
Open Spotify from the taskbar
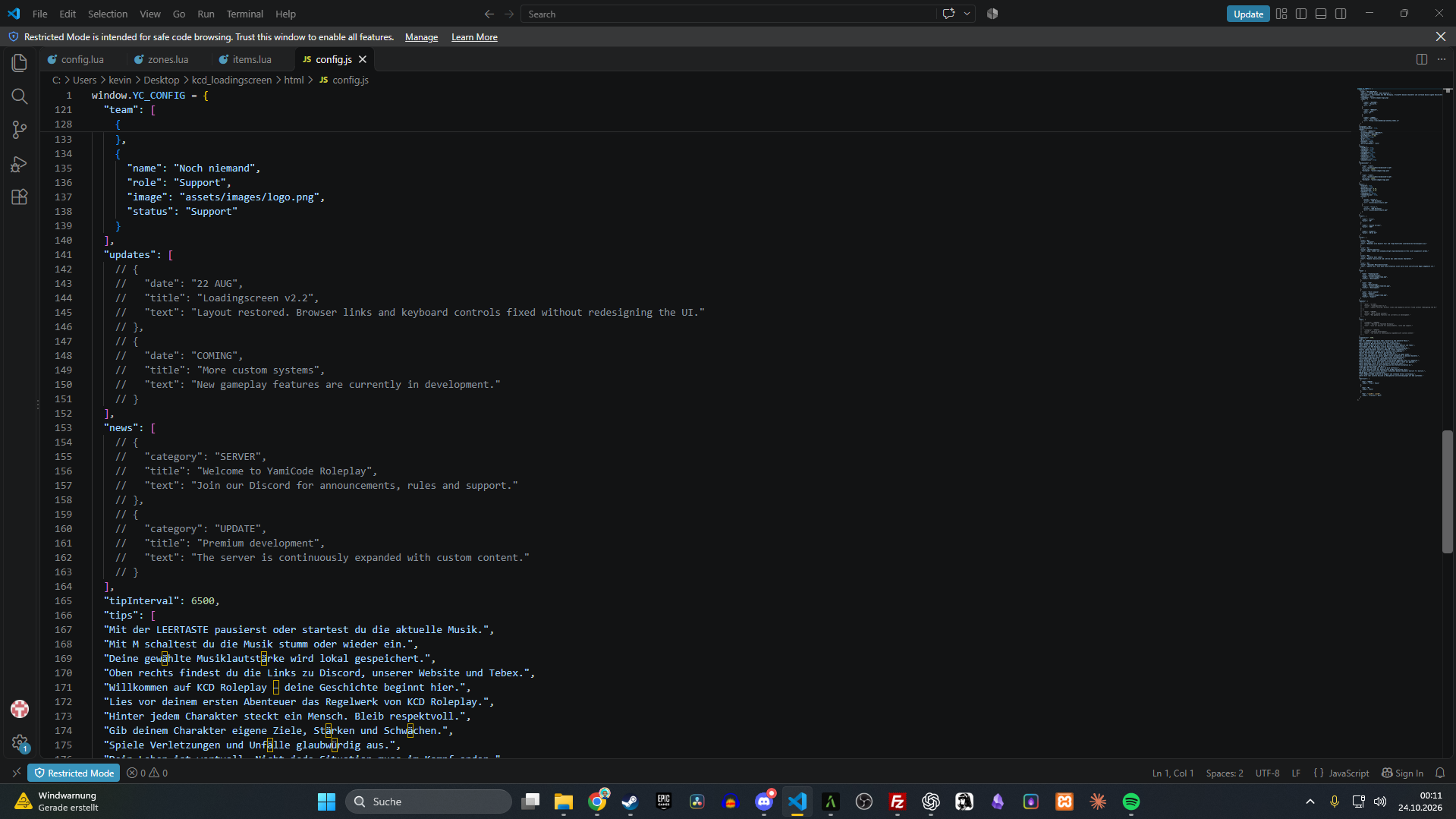click(x=1131, y=802)
